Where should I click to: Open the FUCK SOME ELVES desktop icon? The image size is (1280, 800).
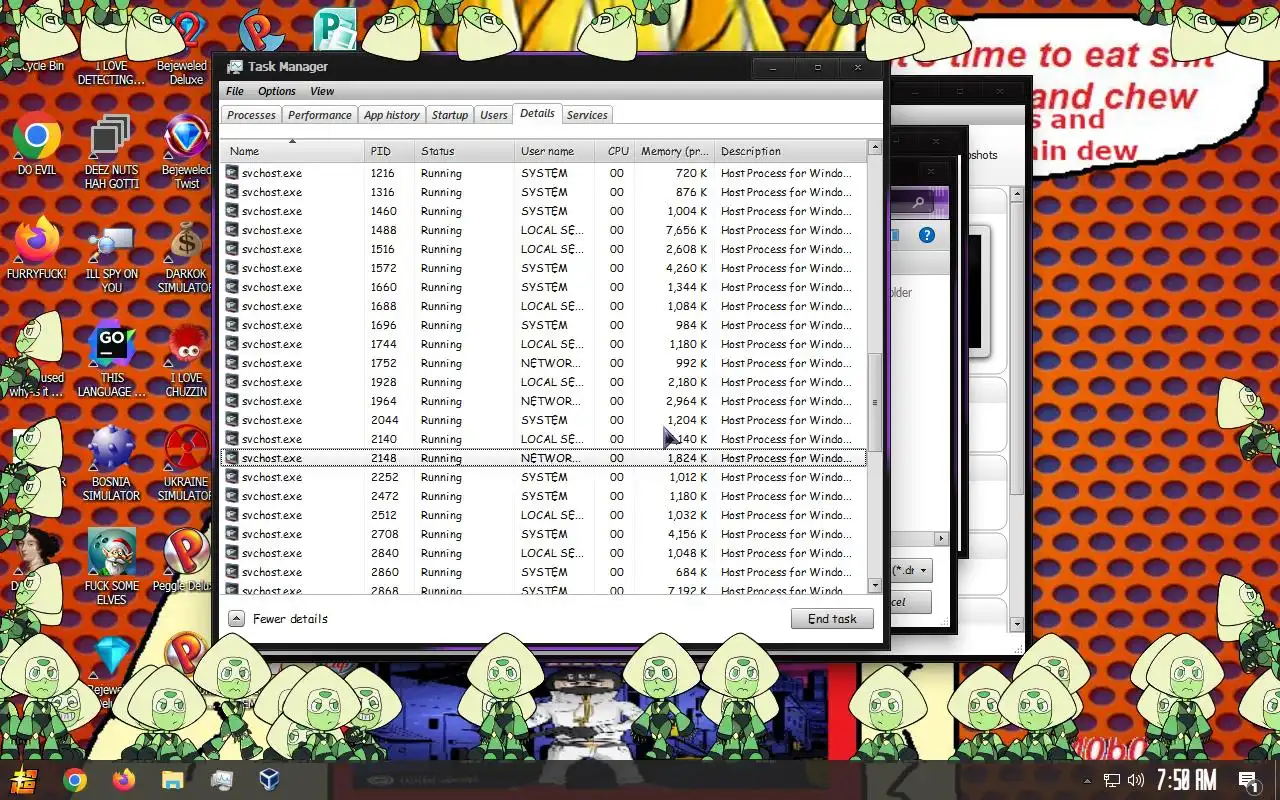coord(111,568)
